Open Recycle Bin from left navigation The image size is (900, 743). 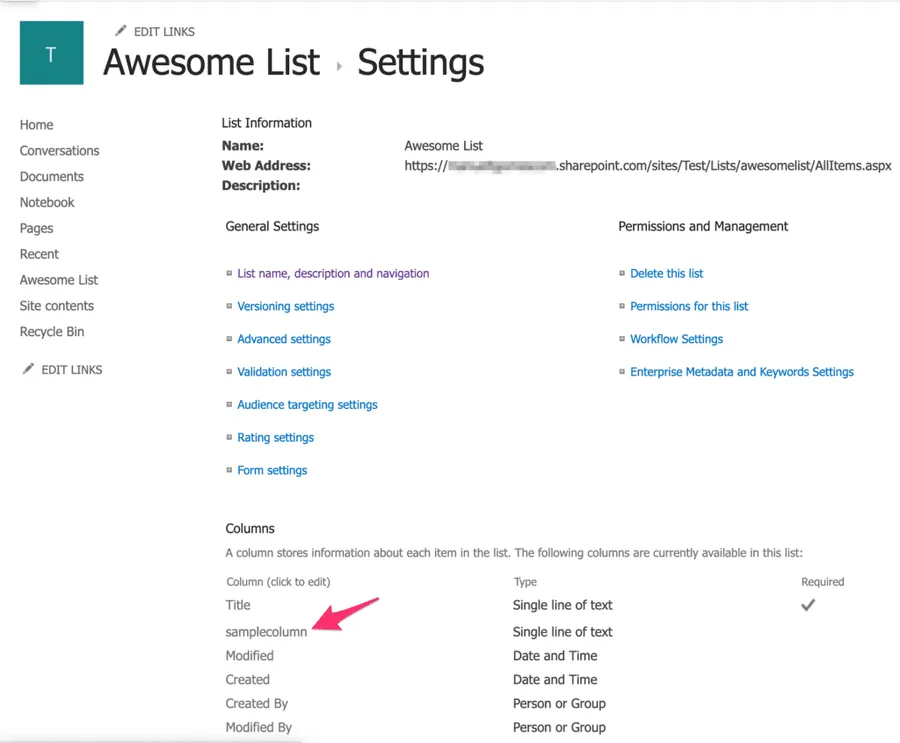pyautogui.click(x=52, y=332)
